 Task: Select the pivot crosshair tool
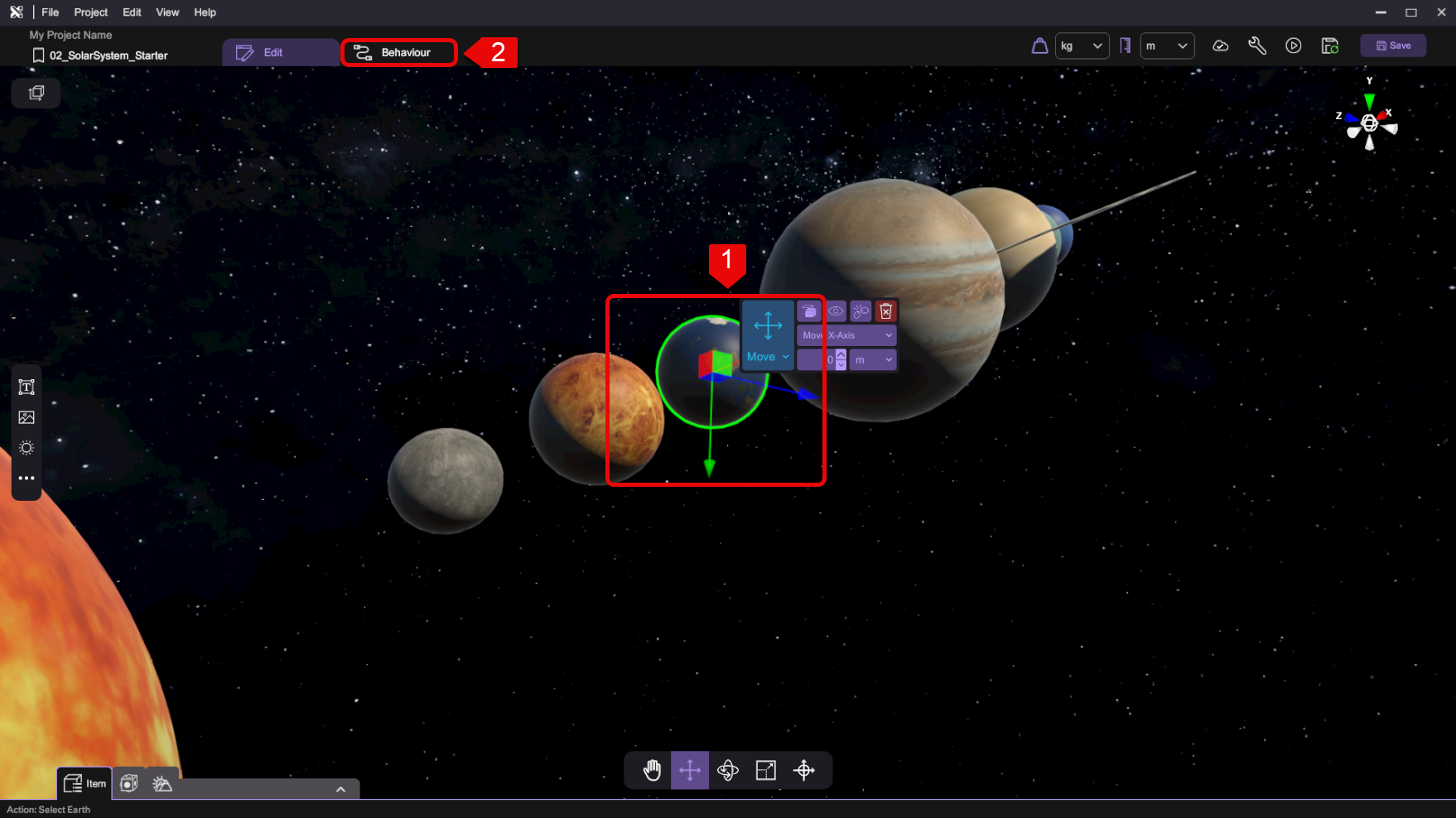[804, 770]
